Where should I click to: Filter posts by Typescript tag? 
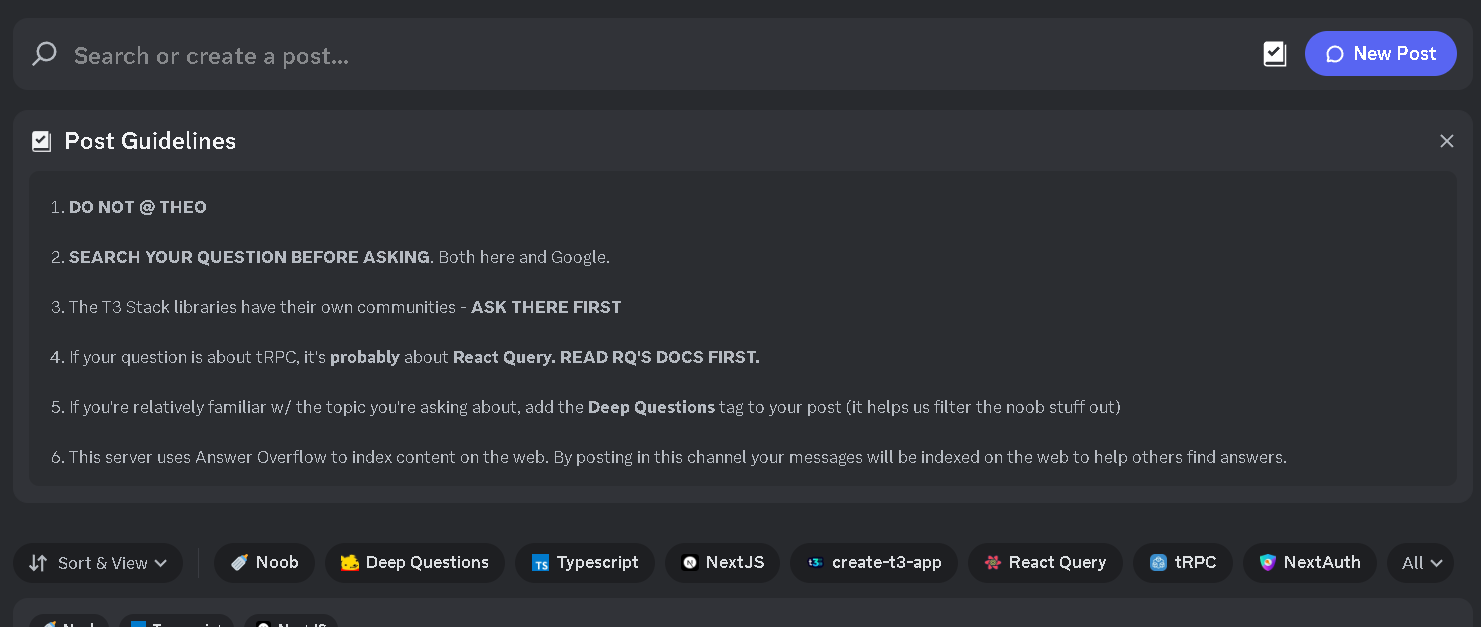pyautogui.click(x=585, y=563)
